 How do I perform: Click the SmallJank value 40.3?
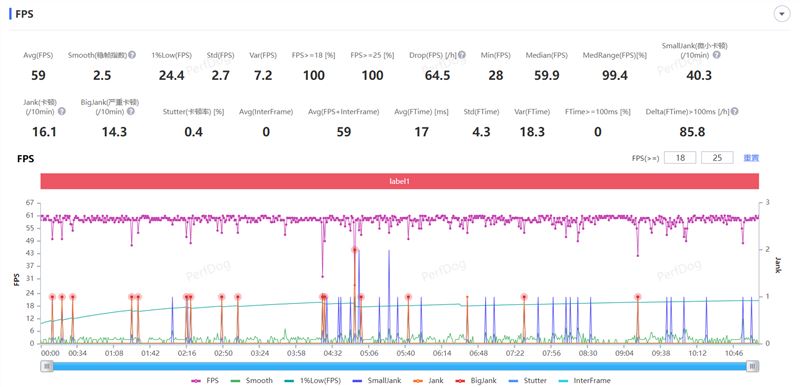tap(698, 75)
